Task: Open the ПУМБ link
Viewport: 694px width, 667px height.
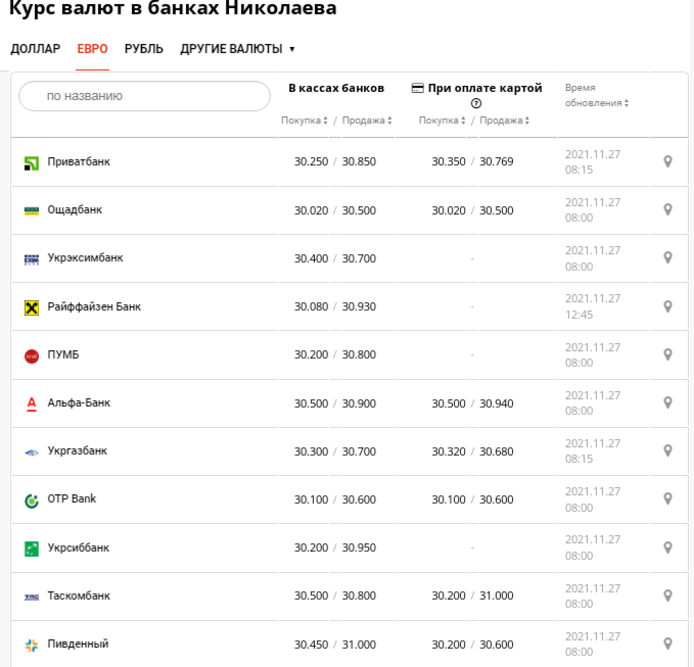Action: click(x=63, y=355)
